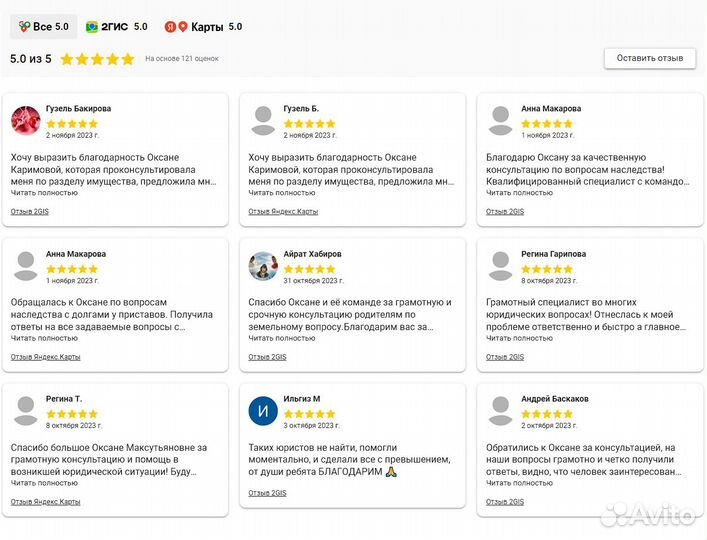707x540 pixels.
Task: Click the star rating in Регина Т.'s review
Action: point(72,414)
